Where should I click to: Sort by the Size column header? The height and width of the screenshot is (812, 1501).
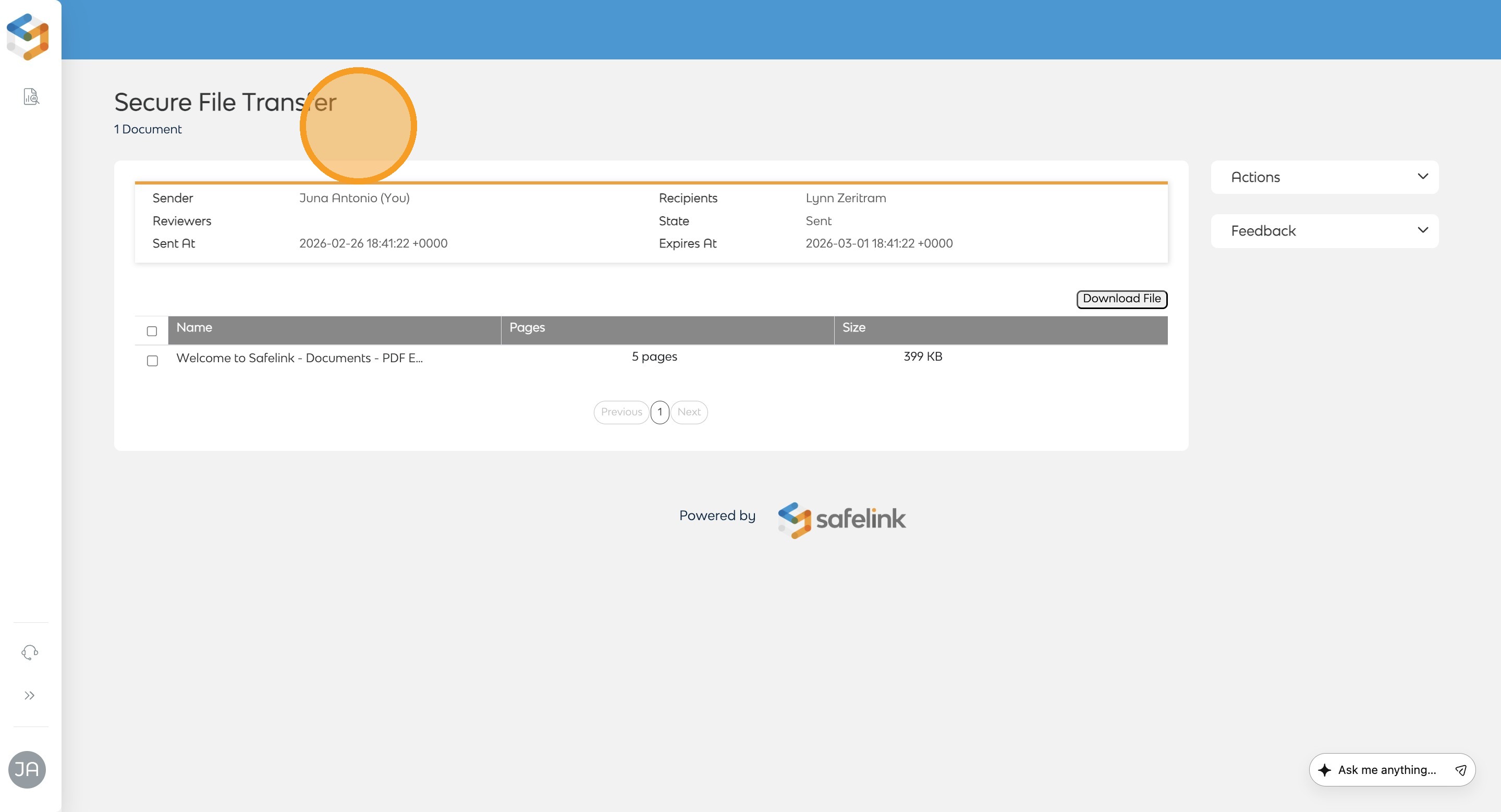(853, 328)
